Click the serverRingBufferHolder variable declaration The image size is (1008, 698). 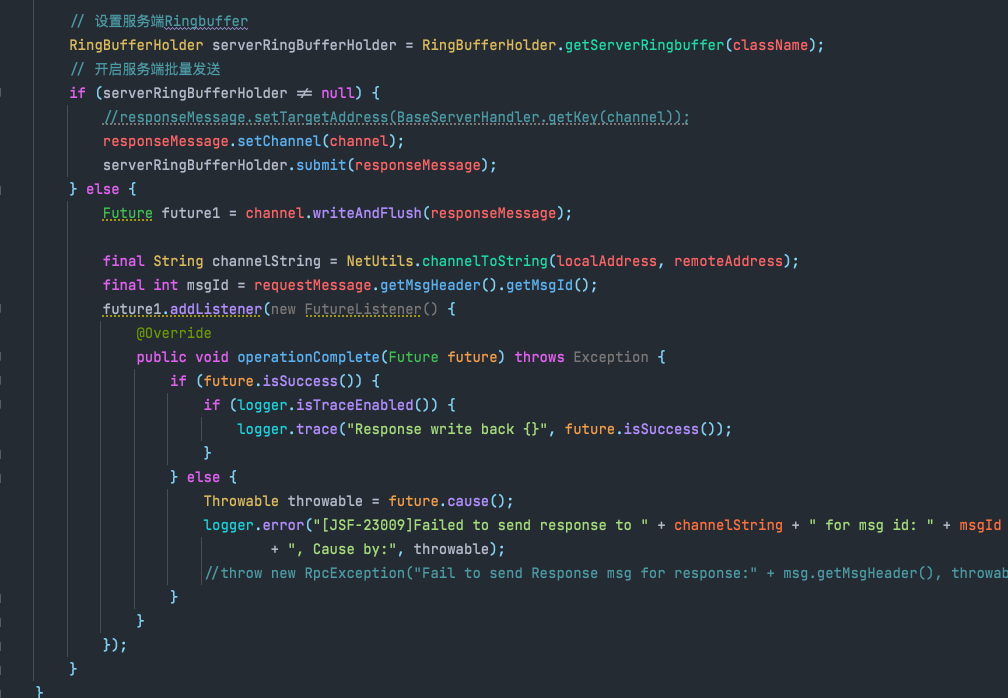pyautogui.click(x=304, y=45)
